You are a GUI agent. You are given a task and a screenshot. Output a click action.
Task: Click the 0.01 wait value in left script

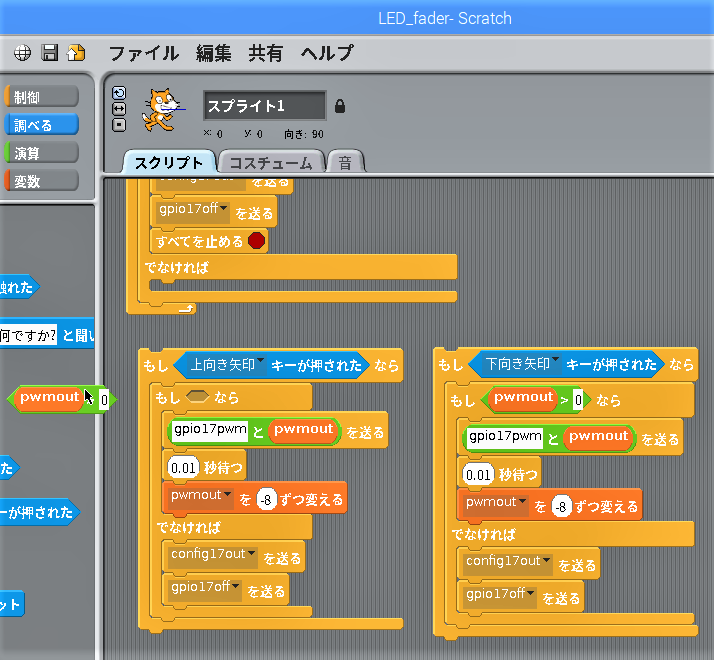click(183, 467)
